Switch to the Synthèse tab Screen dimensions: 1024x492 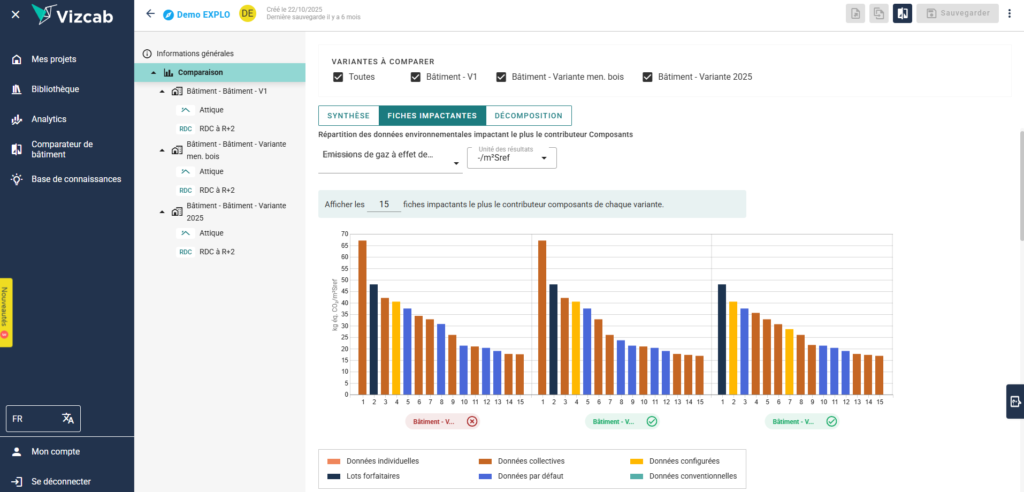[348, 116]
